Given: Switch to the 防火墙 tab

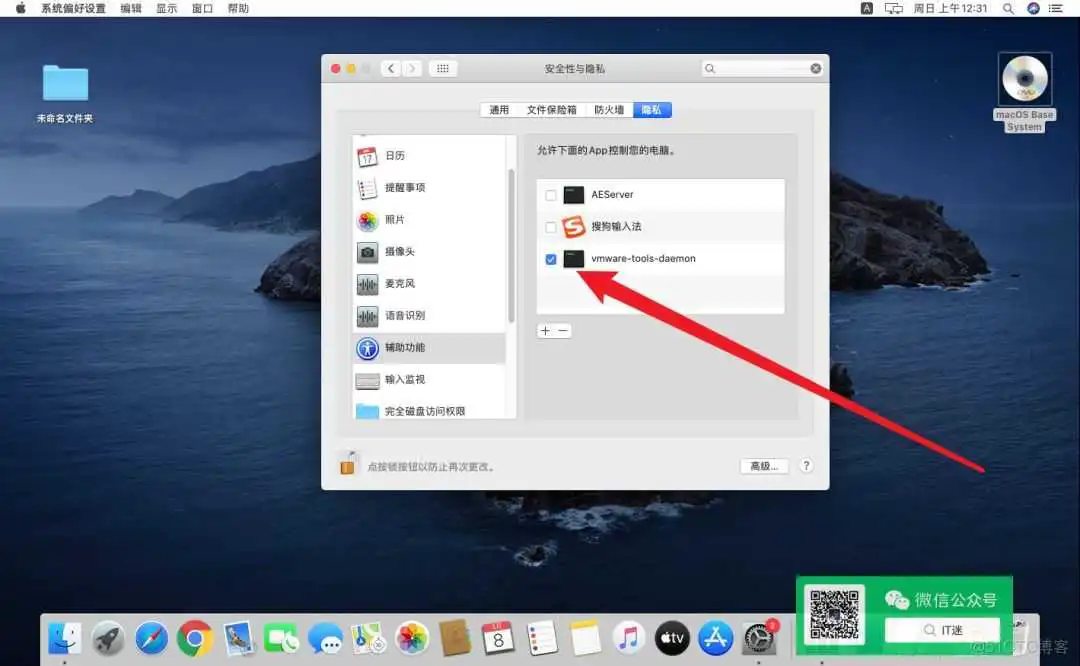Looking at the screenshot, I should point(607,109).
